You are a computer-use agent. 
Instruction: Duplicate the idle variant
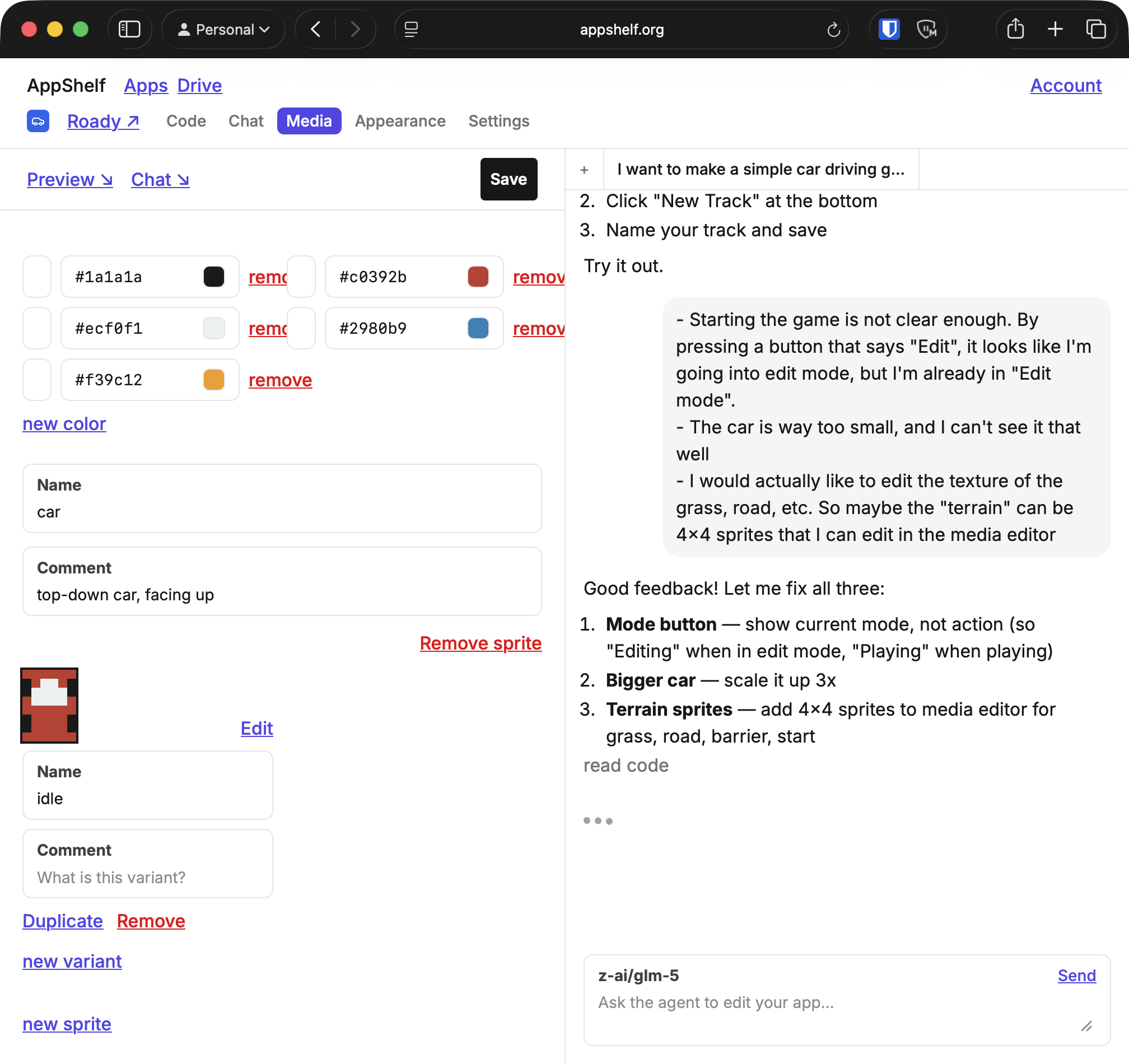tap(63, 921)
